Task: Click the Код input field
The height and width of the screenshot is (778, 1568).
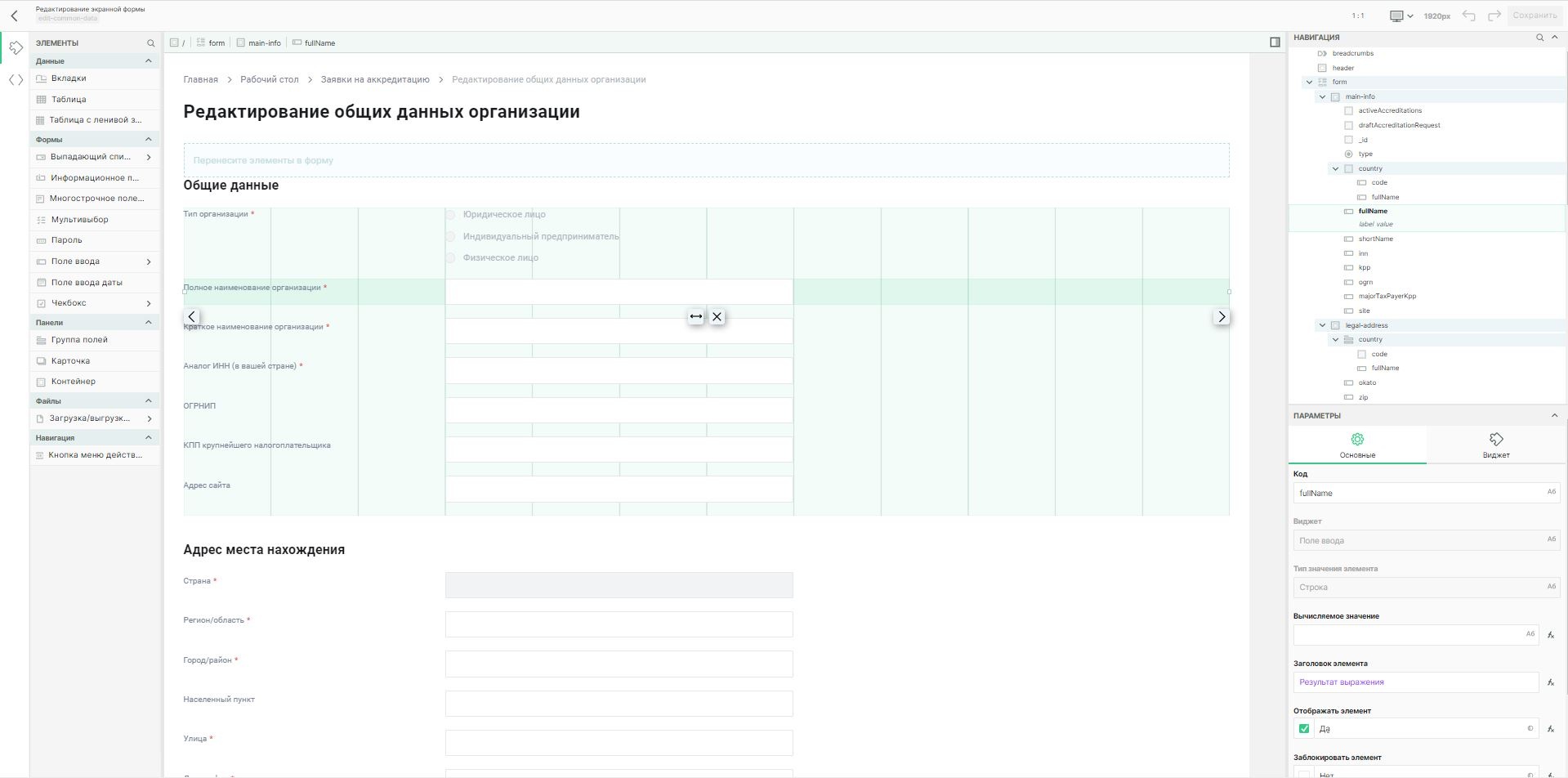Action: click(x=1427, y=494)
